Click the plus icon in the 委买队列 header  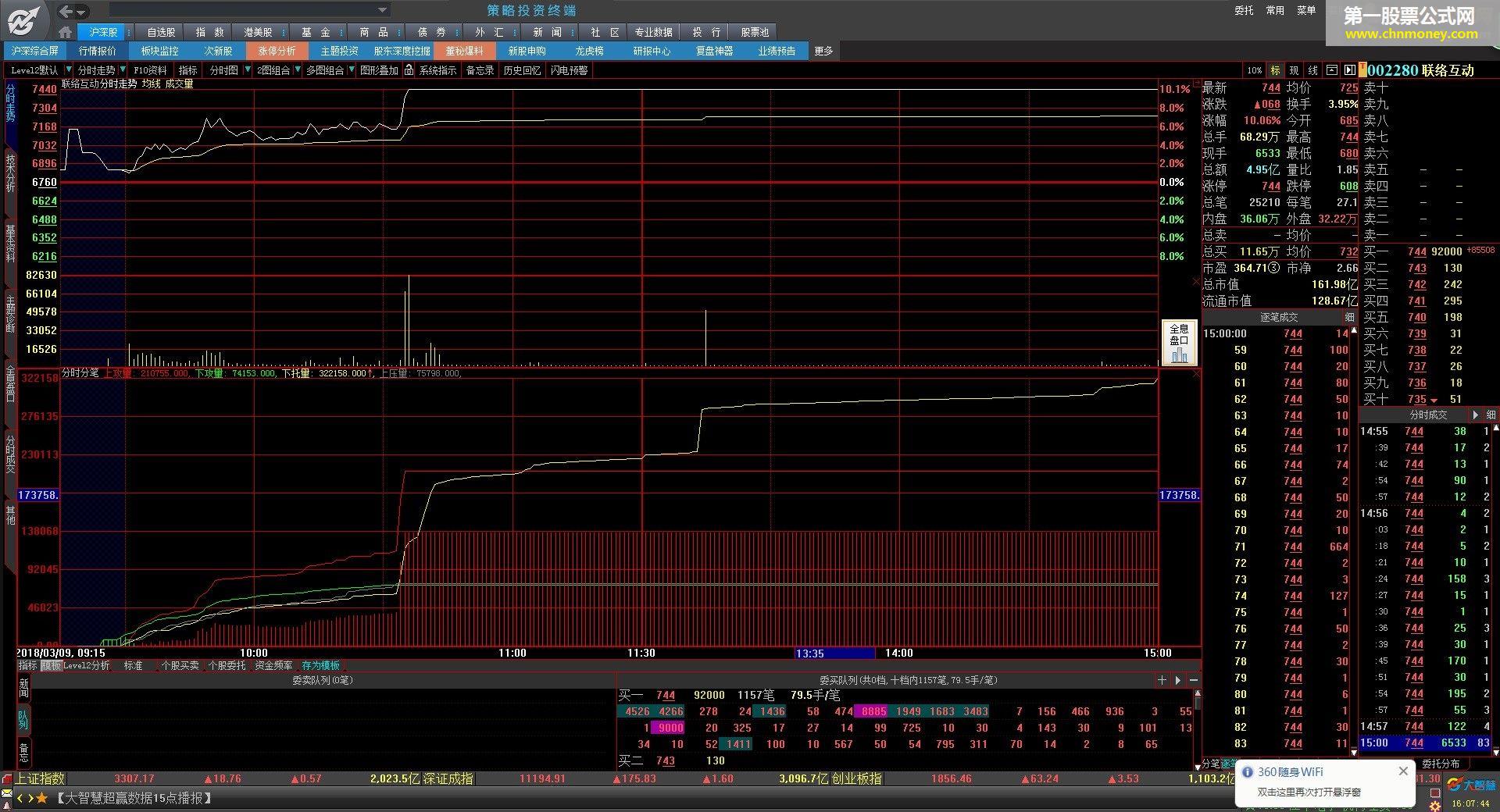click(x=1162, y=680)
